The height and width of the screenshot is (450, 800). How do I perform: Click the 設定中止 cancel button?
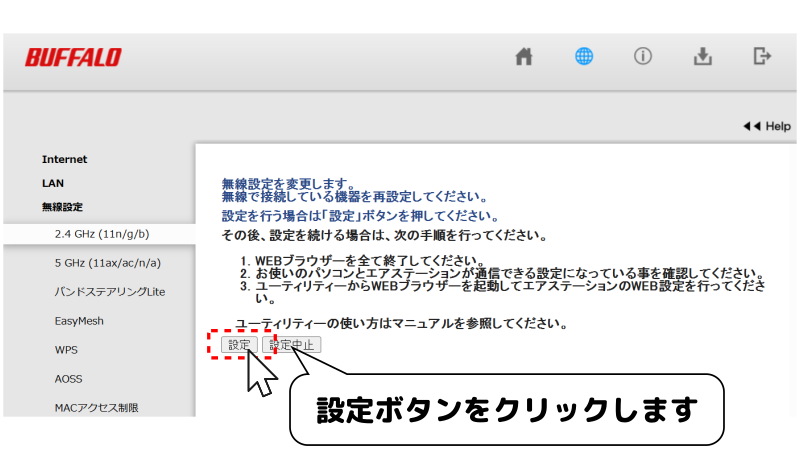click(291, 345)
